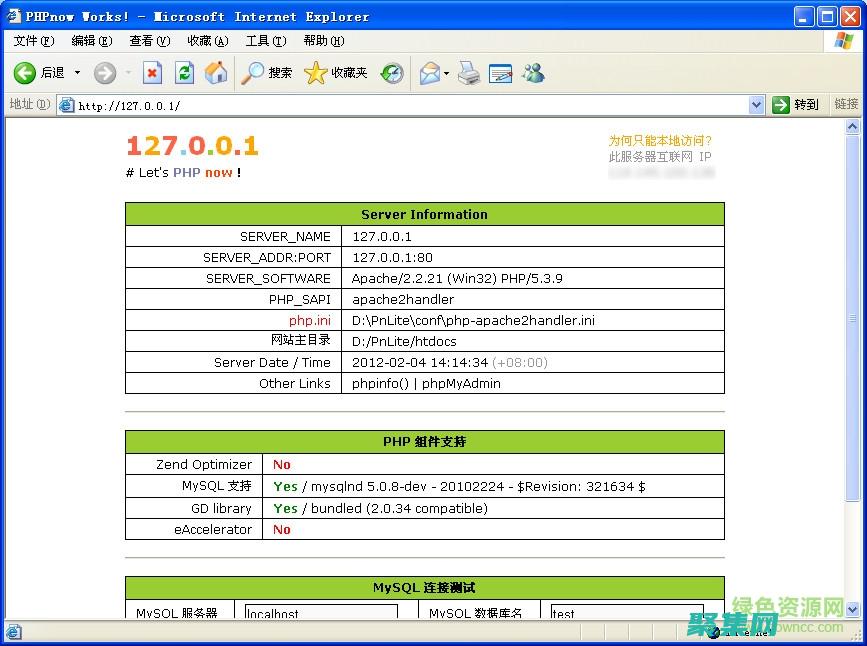This screenshot has height=646, width=867.
Task: Click the 转到 (Go) button
Action: [x=795, y=104]
